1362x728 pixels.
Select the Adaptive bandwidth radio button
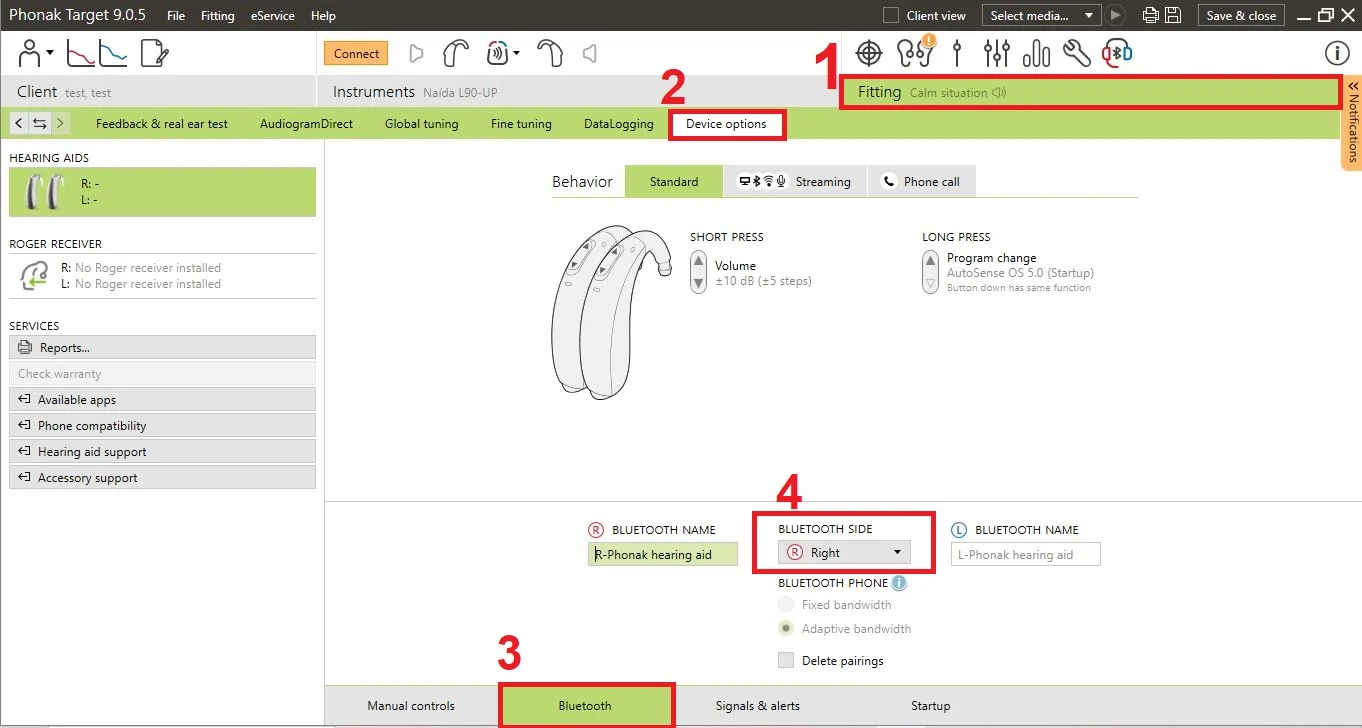[786, 629]
